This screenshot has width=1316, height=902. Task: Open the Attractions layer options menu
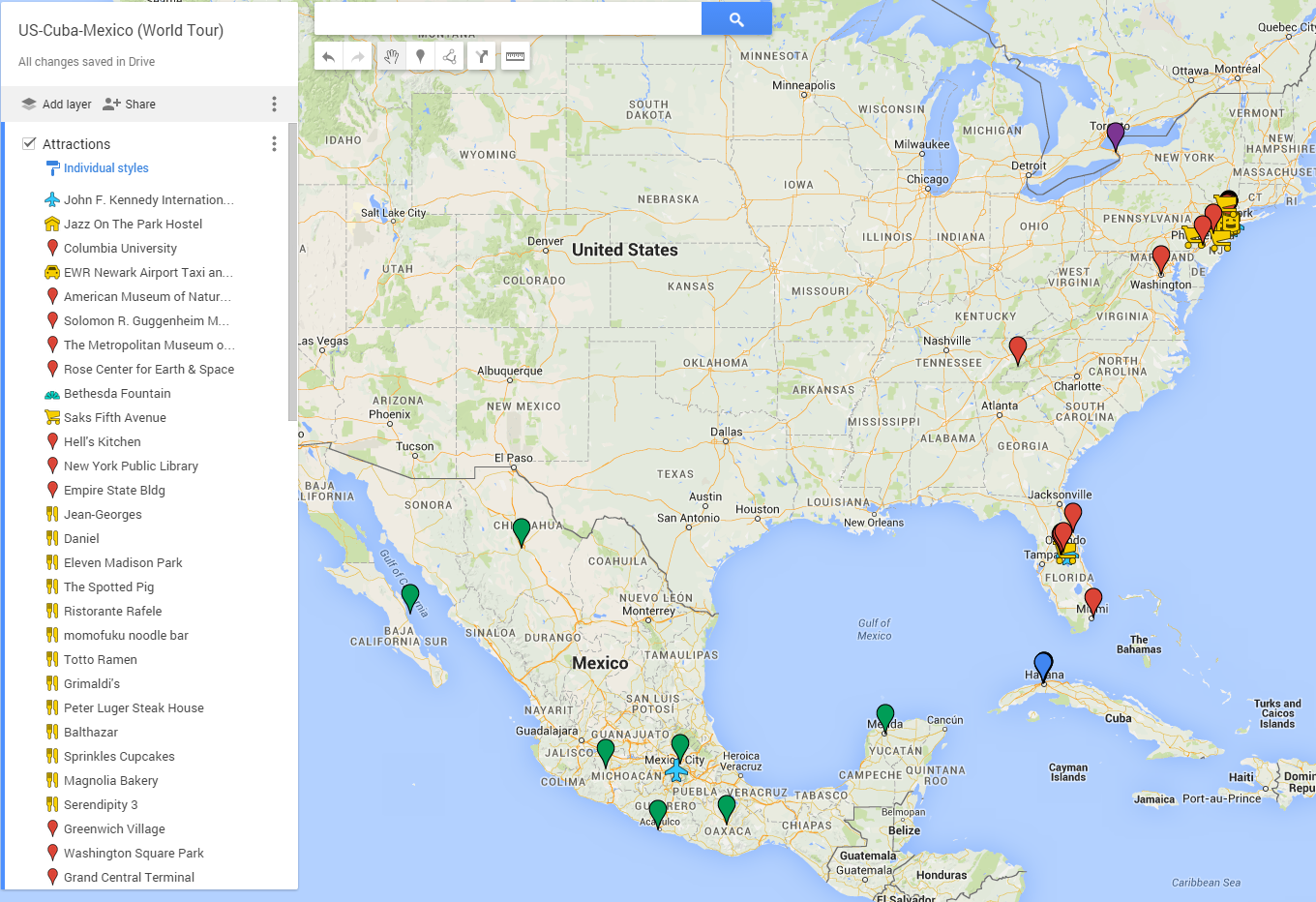click(274, 144)
